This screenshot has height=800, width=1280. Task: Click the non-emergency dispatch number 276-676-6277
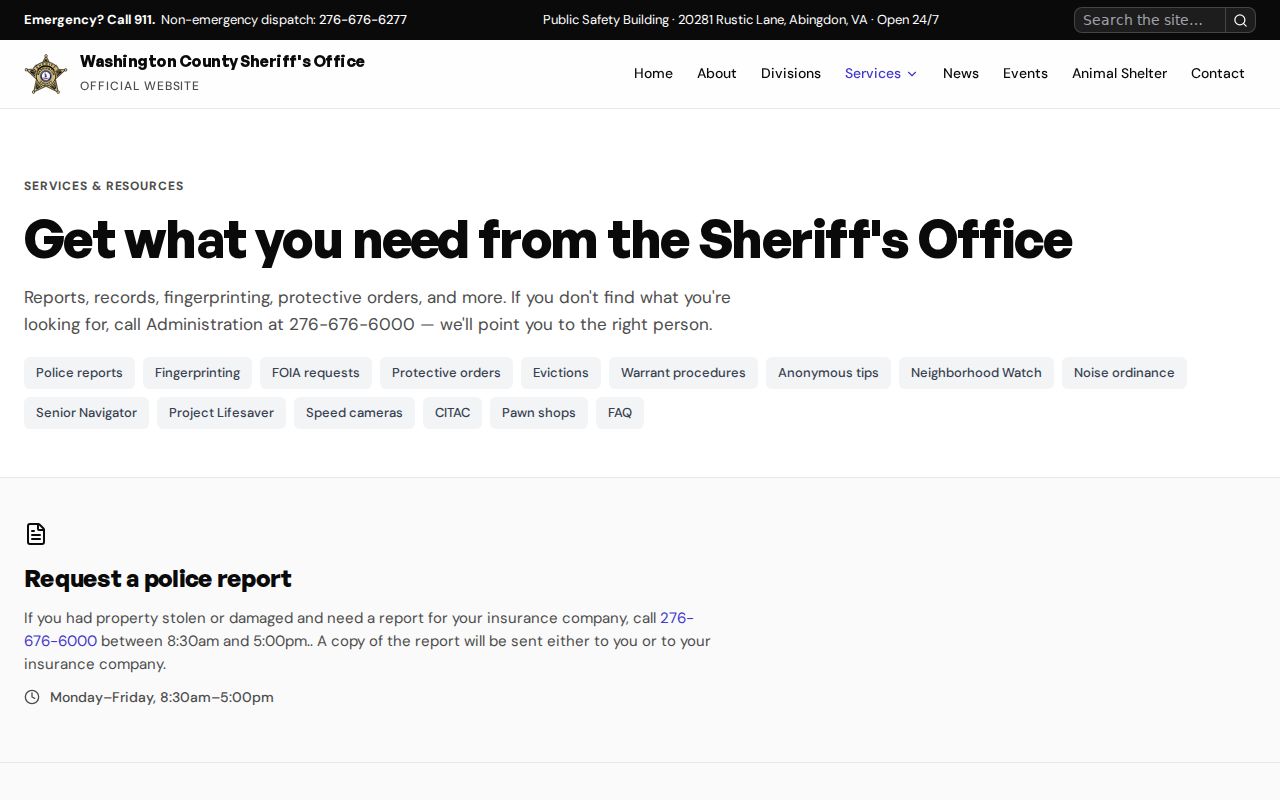[363, 20]
